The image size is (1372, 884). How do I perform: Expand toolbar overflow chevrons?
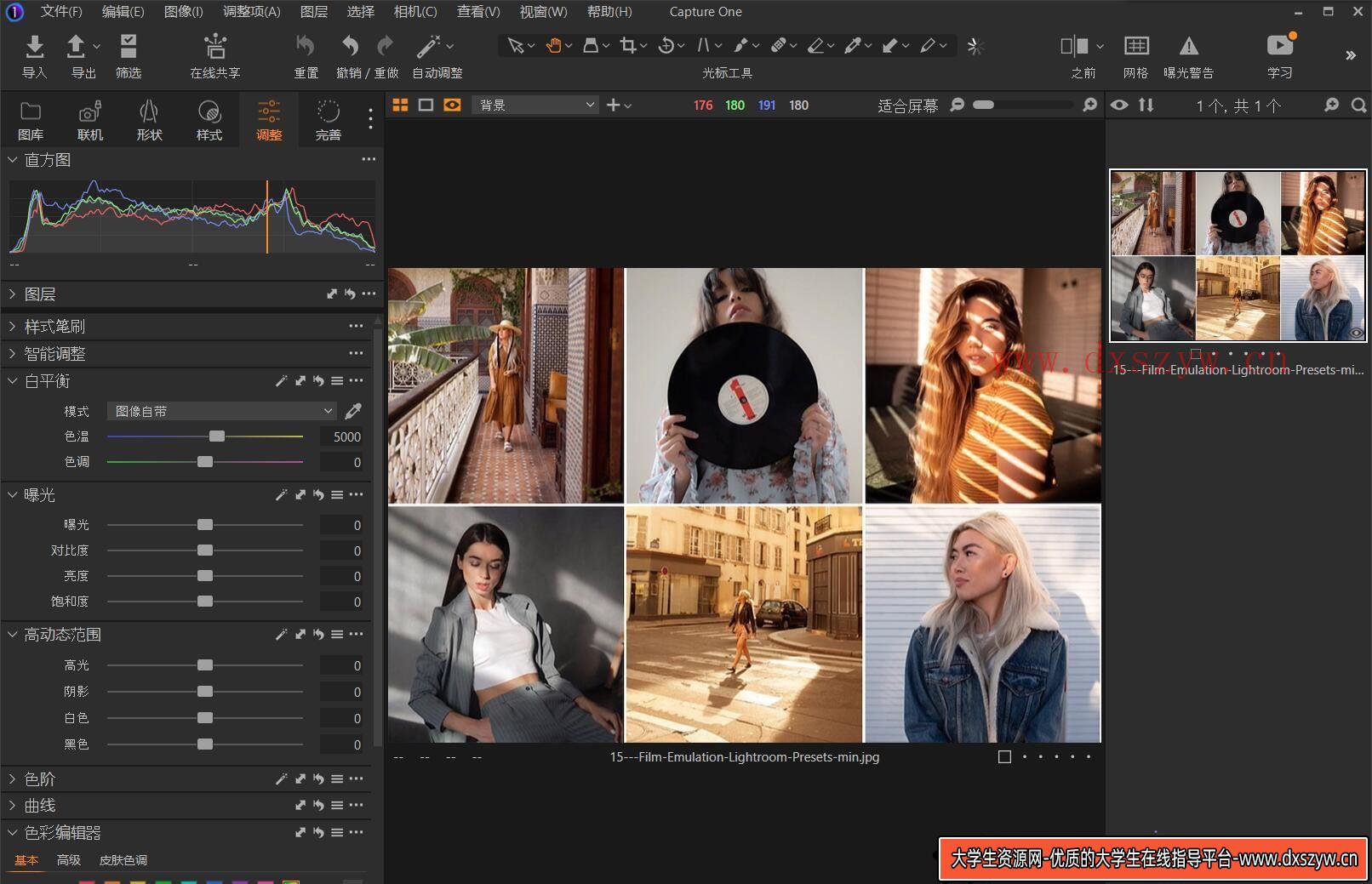point(1351,55)
